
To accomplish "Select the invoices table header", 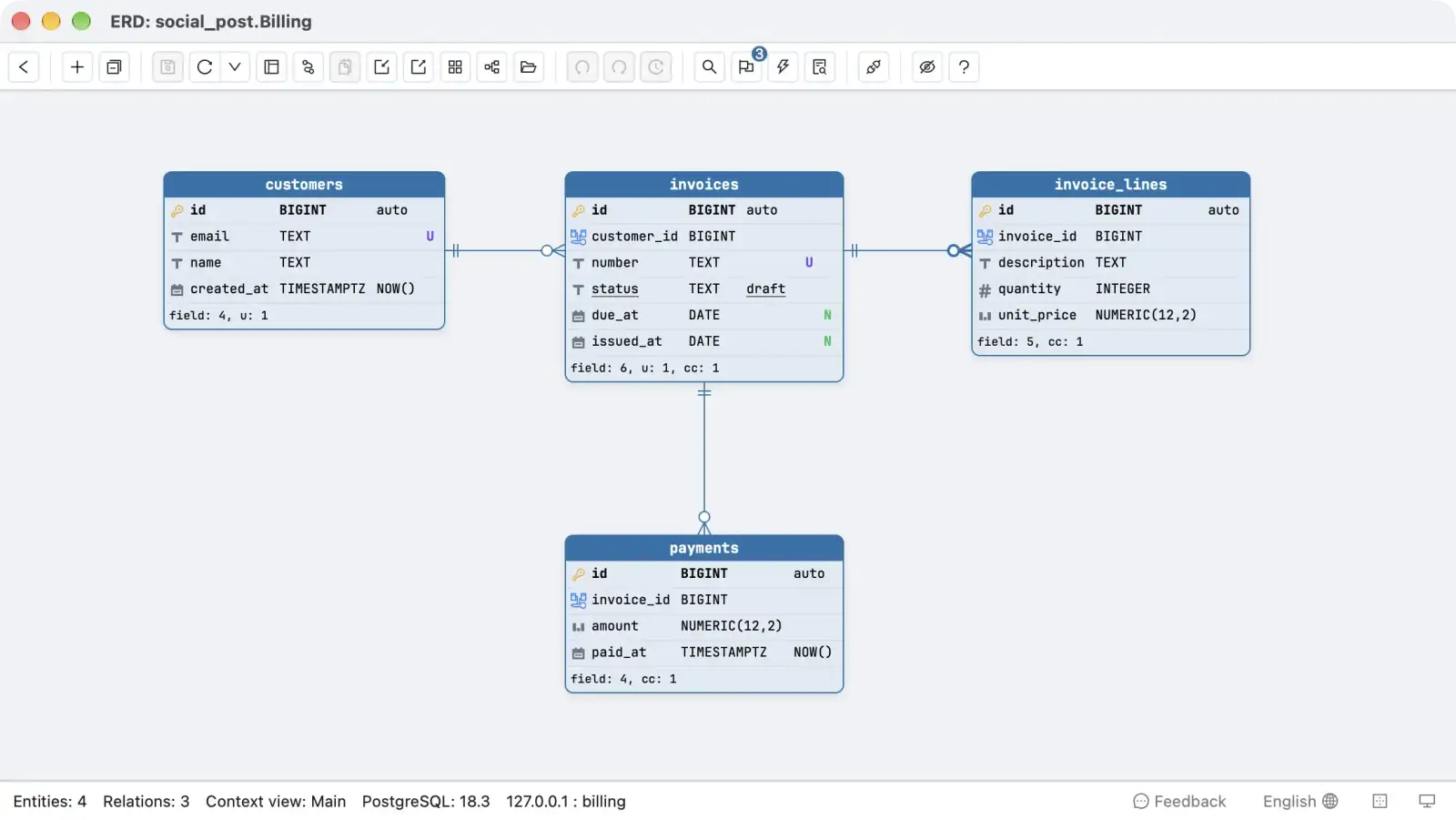I will point(704,185).
